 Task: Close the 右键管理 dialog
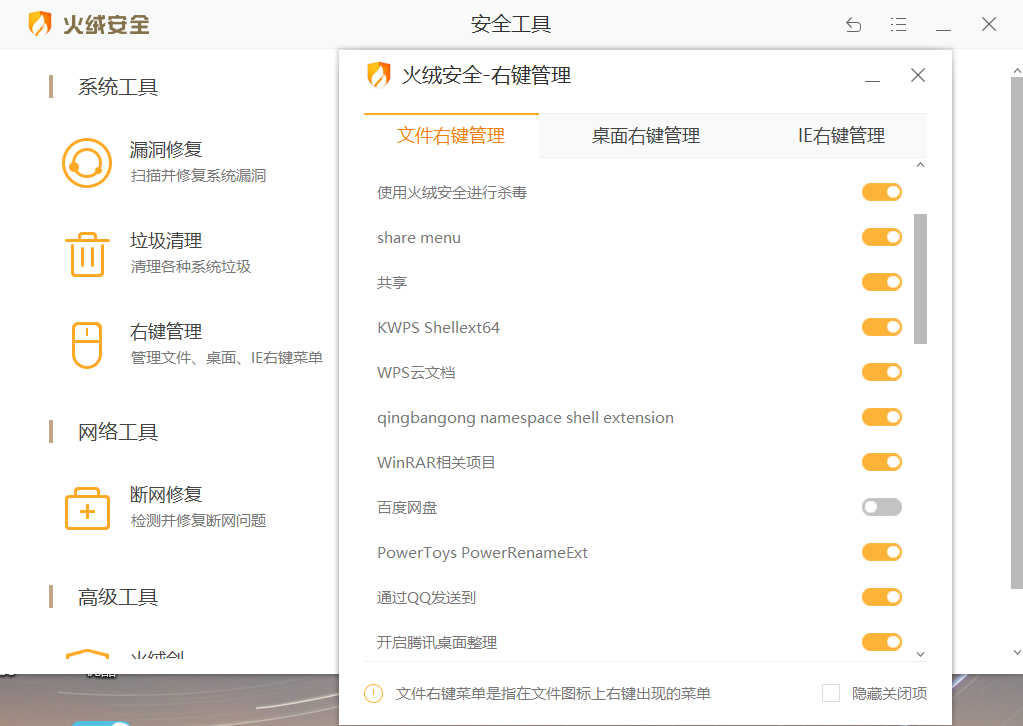click(918, 75)
